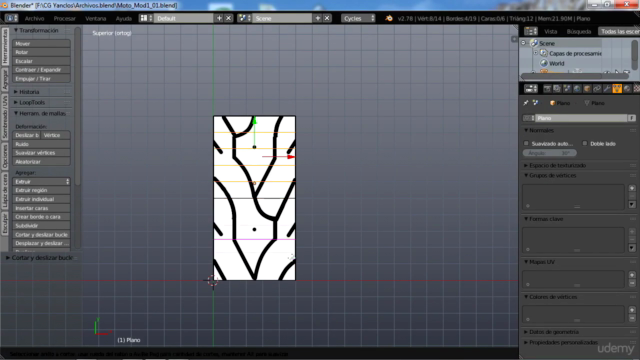
Task: Click the Mover button
Action: [x=41, y=44]
